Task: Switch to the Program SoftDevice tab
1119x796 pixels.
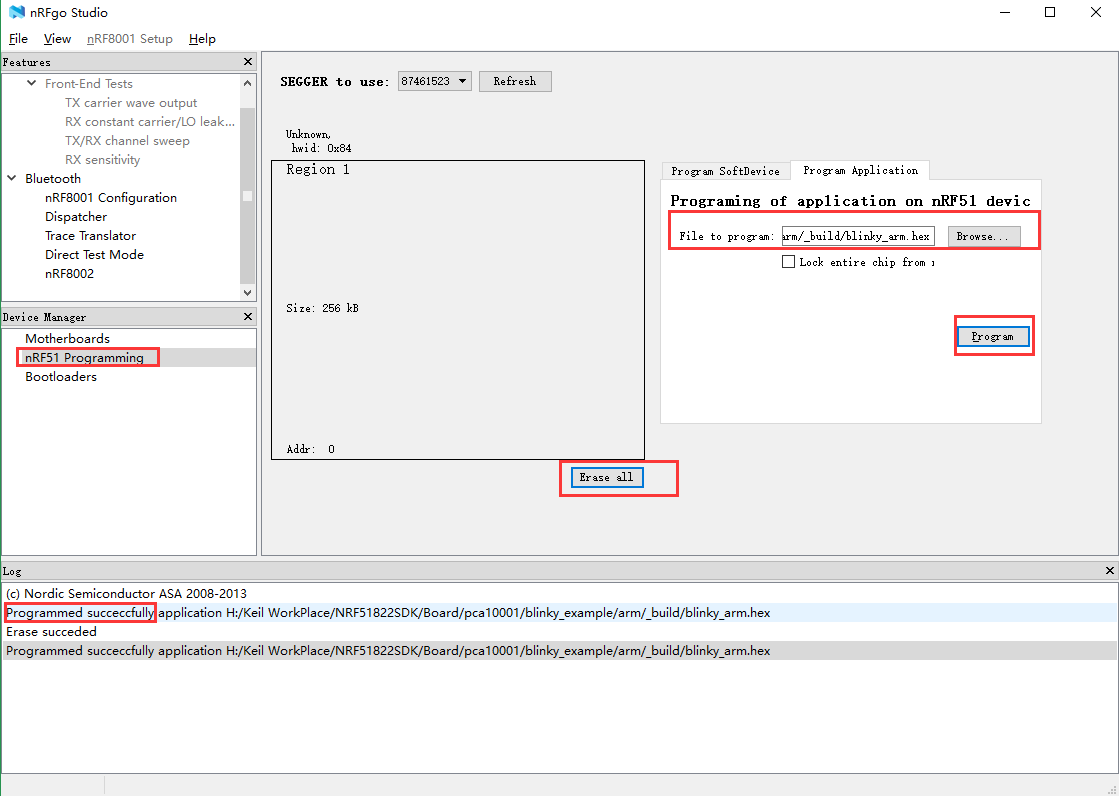Action: click(725, 171)
